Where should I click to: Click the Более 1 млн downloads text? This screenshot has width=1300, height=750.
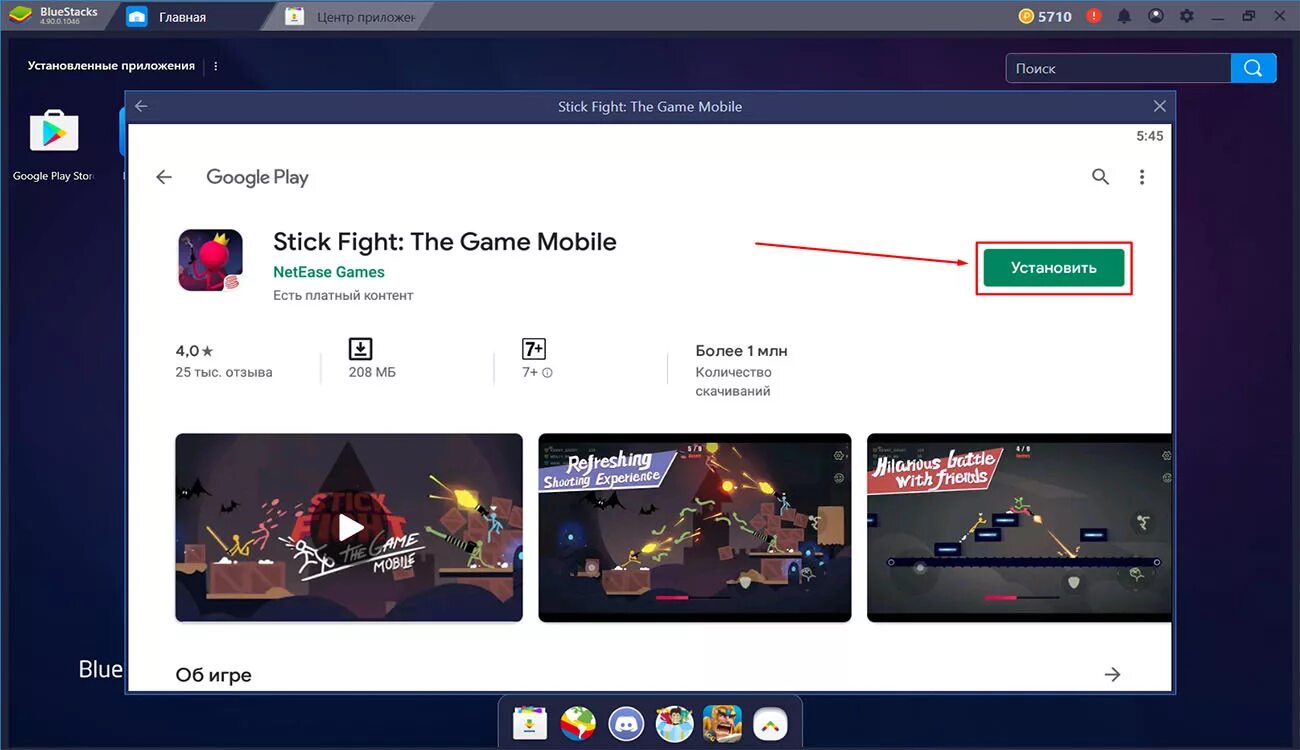click(x=741, y=351)
